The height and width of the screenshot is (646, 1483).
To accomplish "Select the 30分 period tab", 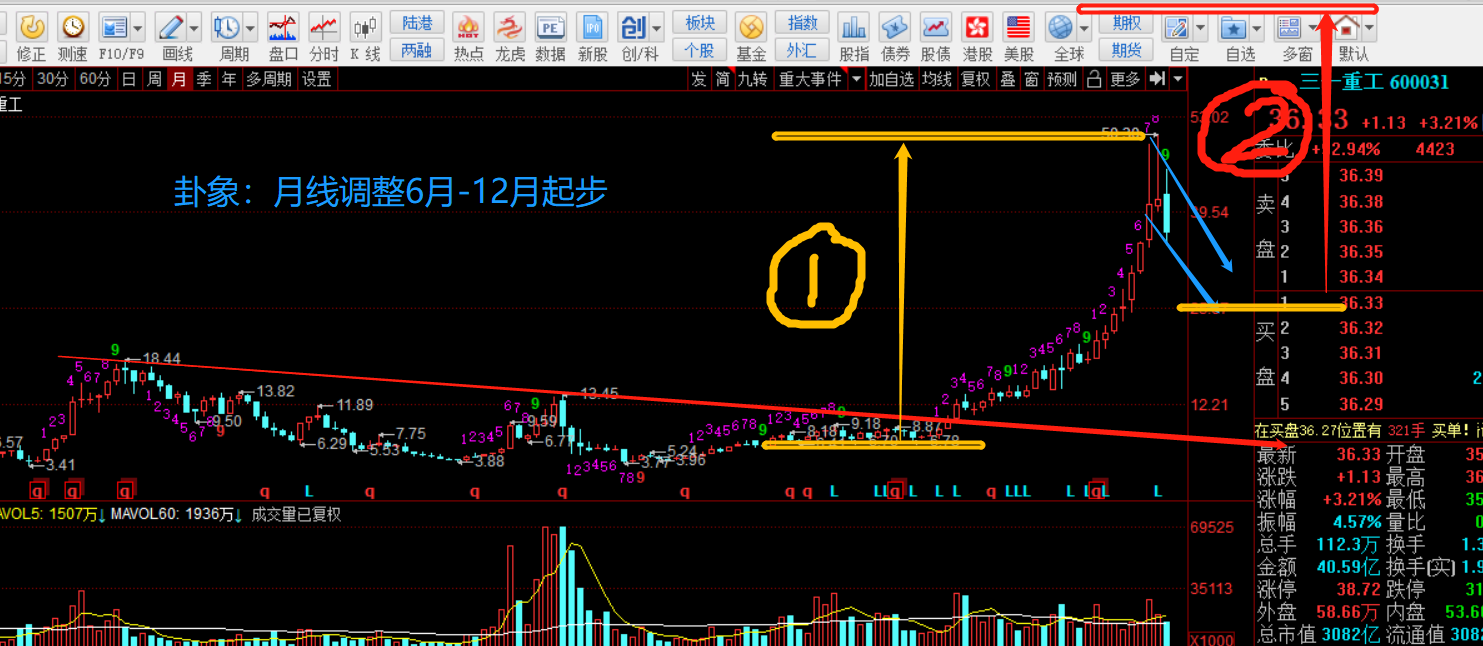I will click(x=52, y=79).
